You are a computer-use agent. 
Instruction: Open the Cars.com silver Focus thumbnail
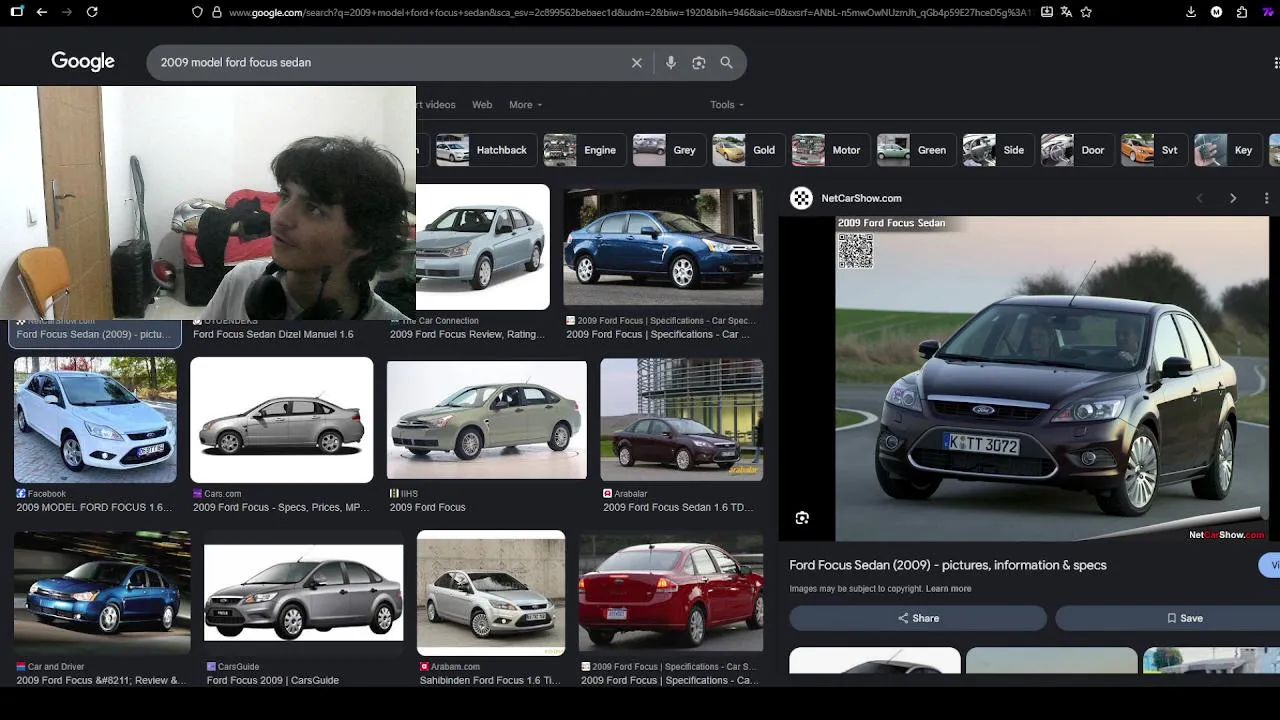pyautogui.click(x=282, y=420)
